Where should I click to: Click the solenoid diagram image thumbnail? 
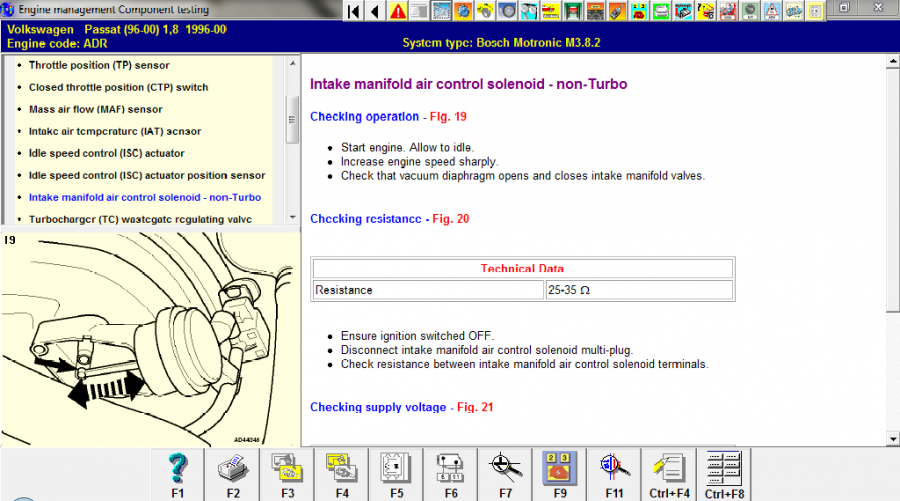pyautogui.click(x=150, y=340)
